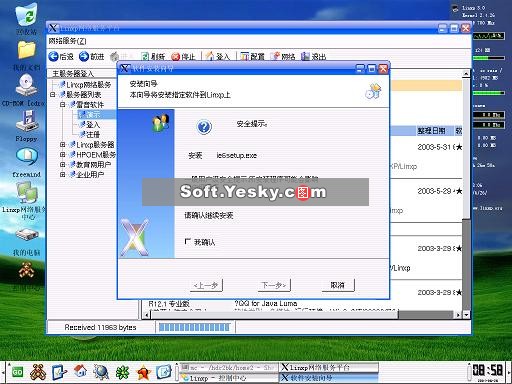Screen dimensions: 512x384
Task: Click 'Received 11963 bytes' status text
Action: 100,328
